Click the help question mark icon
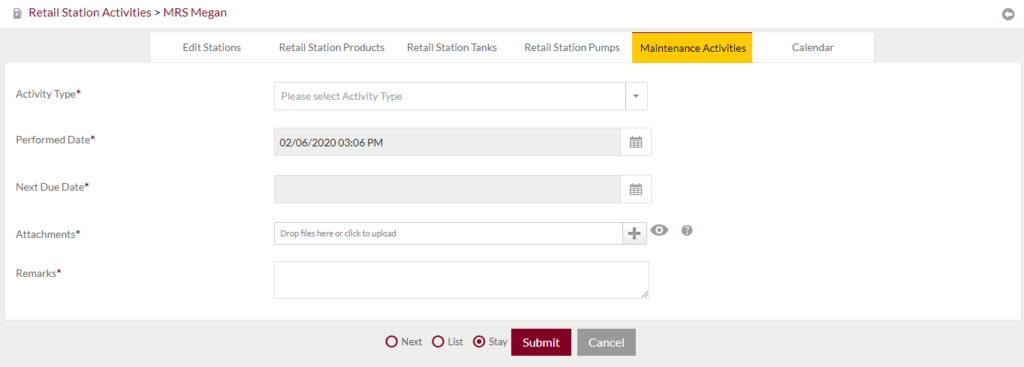Viewport: 1024px width, 367px height. pyautogui.click(x=686, y=230)
